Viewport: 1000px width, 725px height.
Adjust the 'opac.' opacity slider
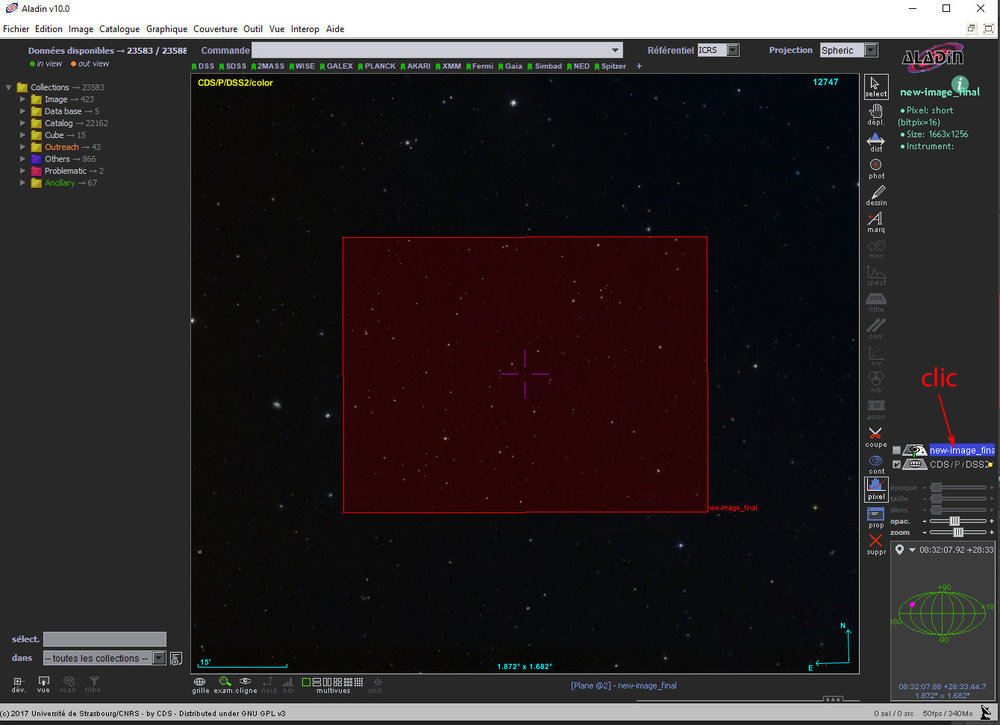pyautogui.click(x=955, y=521)
